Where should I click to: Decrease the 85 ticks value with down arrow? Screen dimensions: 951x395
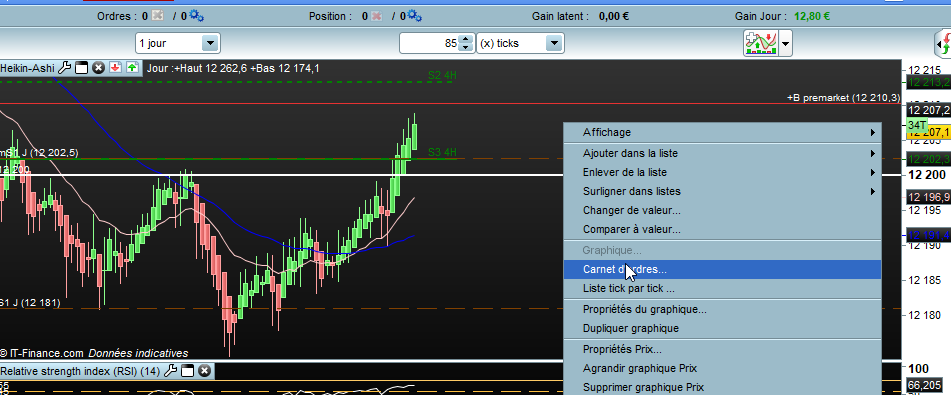point(465,48)
